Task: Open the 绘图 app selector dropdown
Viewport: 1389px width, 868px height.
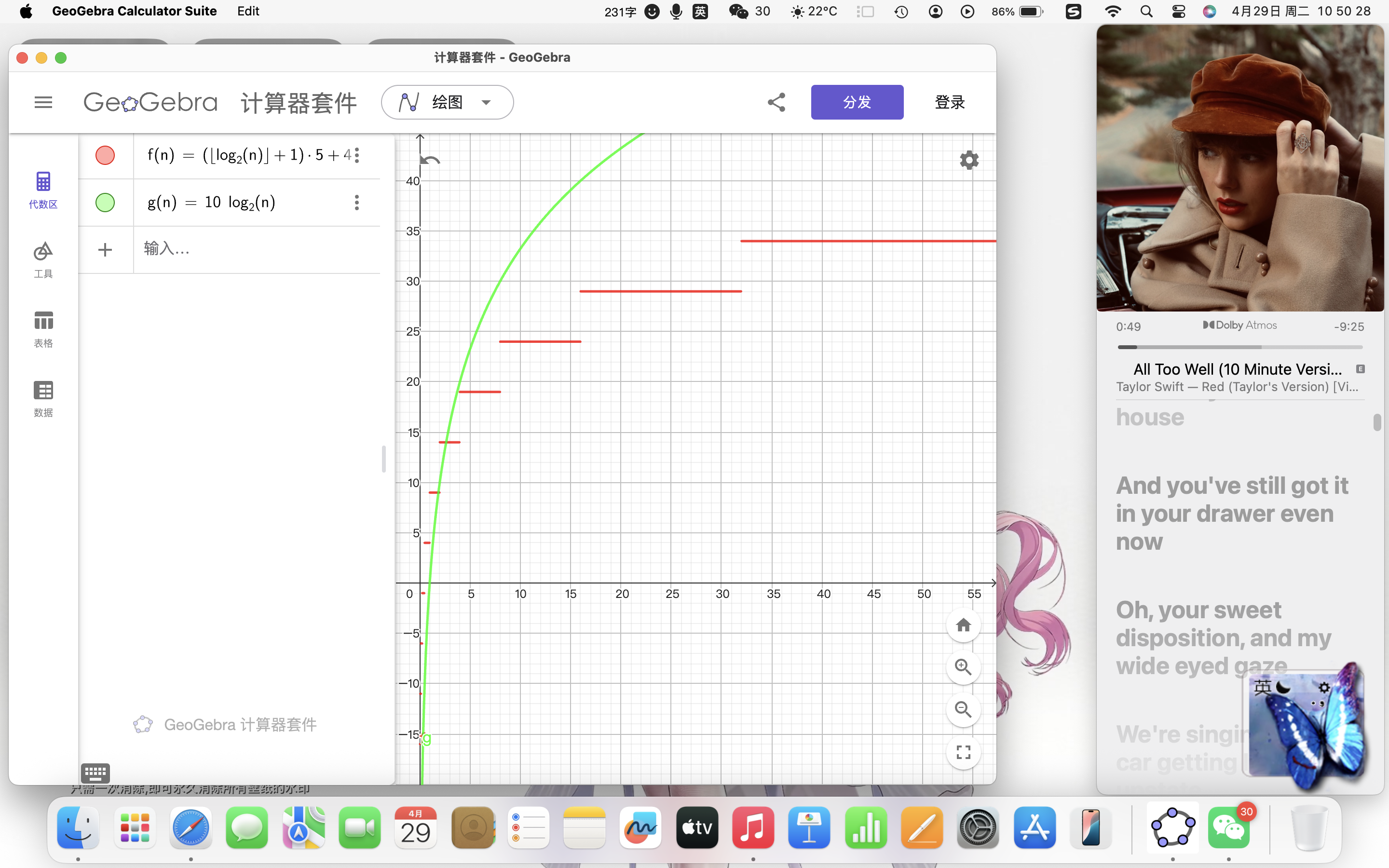Action: click(447, 102)
